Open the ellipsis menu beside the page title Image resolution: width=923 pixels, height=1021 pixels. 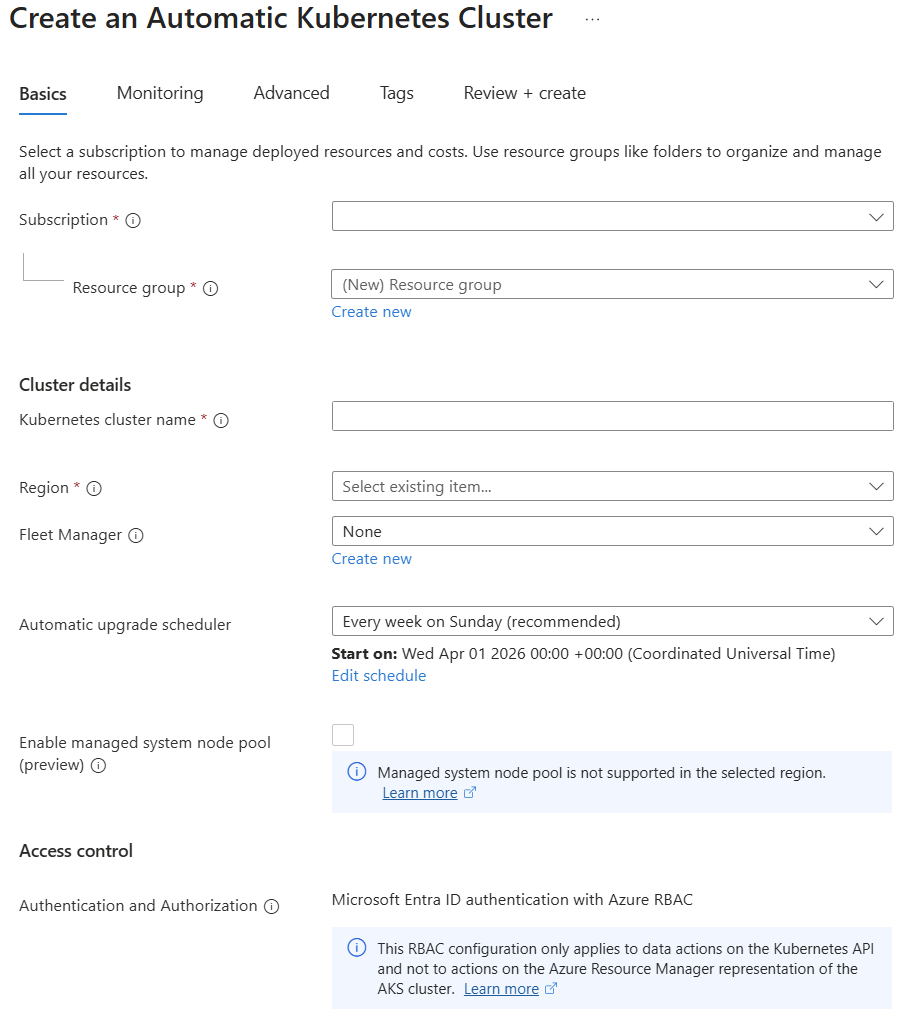coord(591,17)
